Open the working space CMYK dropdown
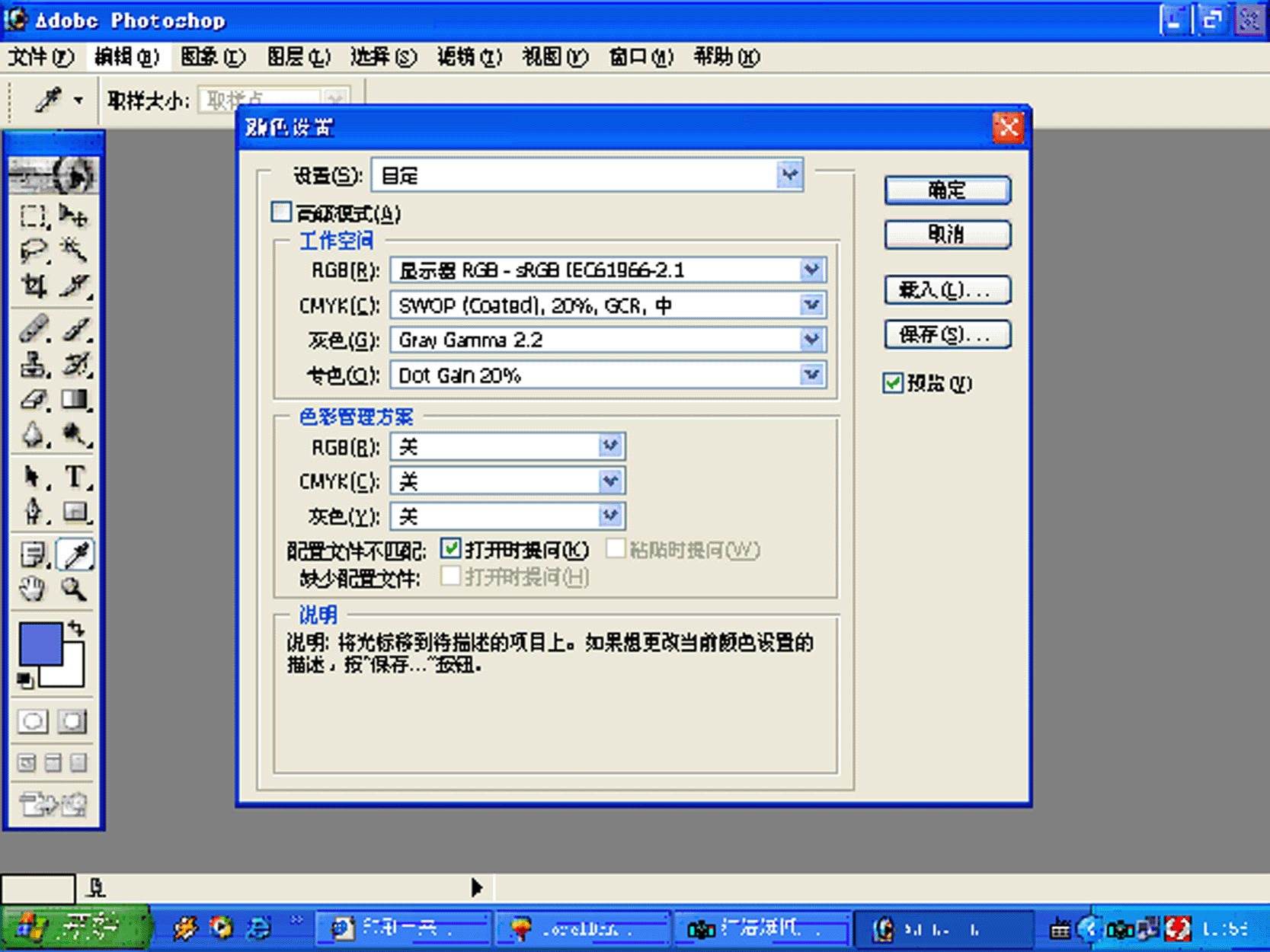1270x952 pixels. tap(811, 305)
